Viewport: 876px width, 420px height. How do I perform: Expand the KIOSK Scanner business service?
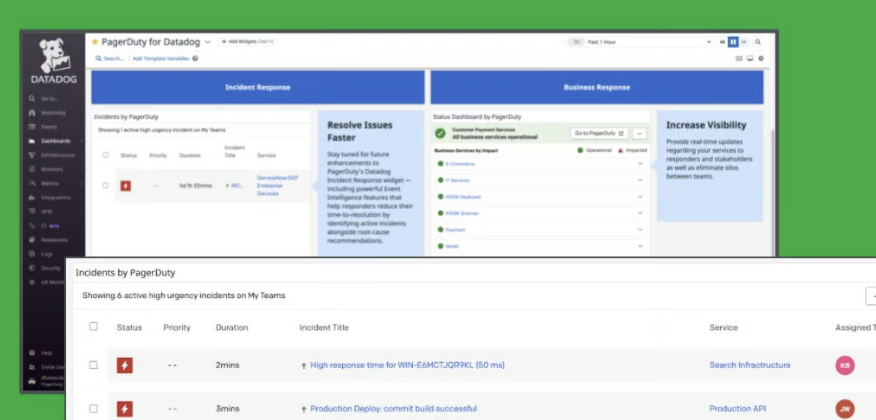(640, 213)
